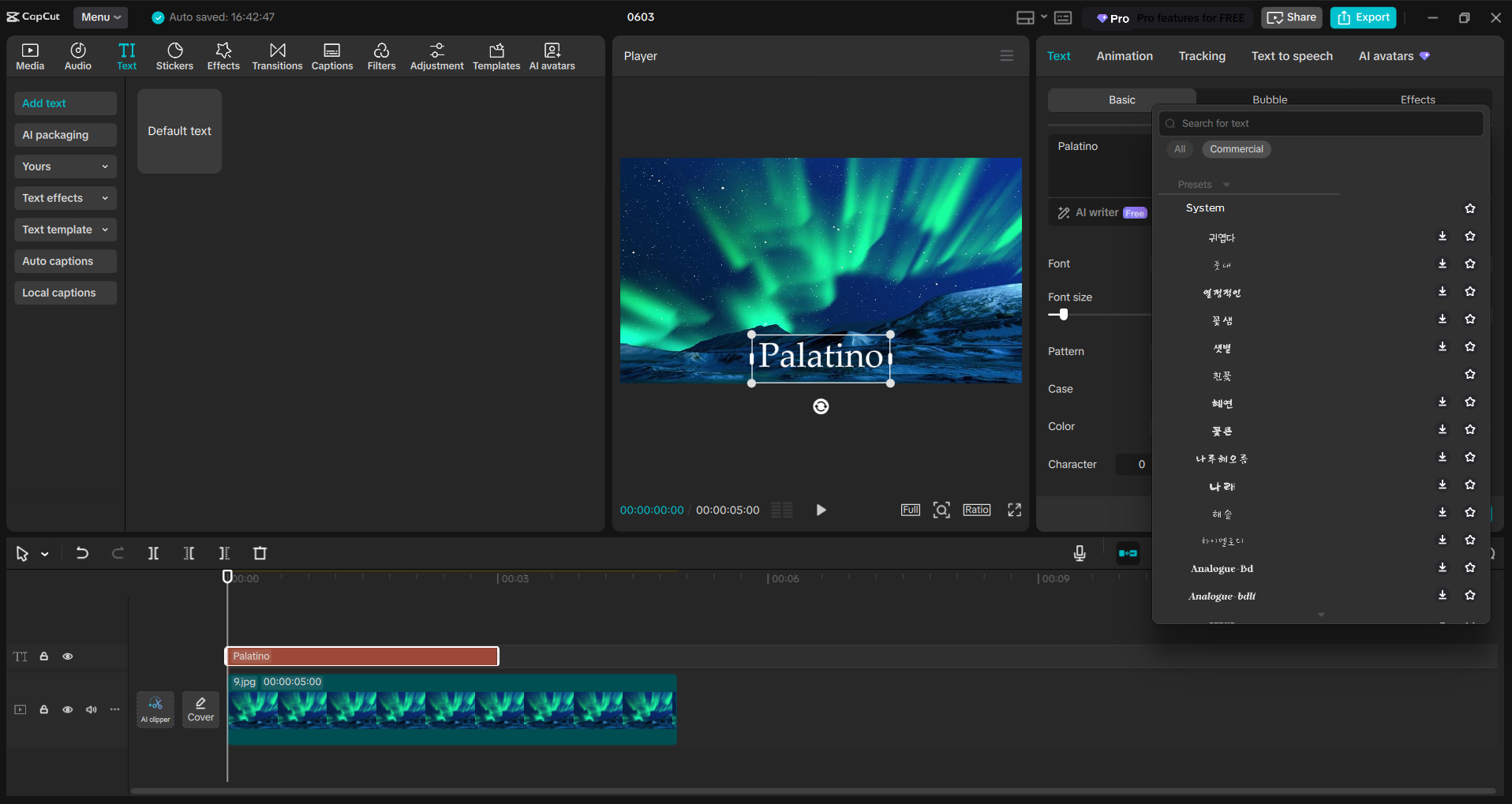Open the Stickers panel
The width and height of the screenshot is (1512, 804).
[174, 55]
